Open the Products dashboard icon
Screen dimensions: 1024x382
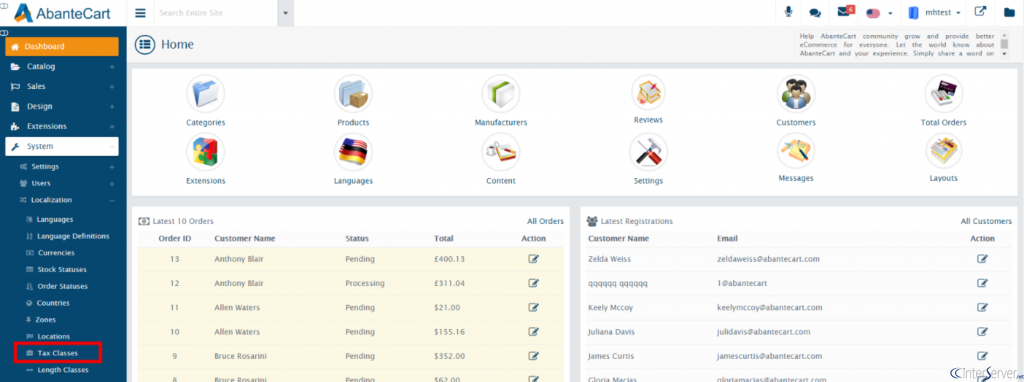[353, 93]
